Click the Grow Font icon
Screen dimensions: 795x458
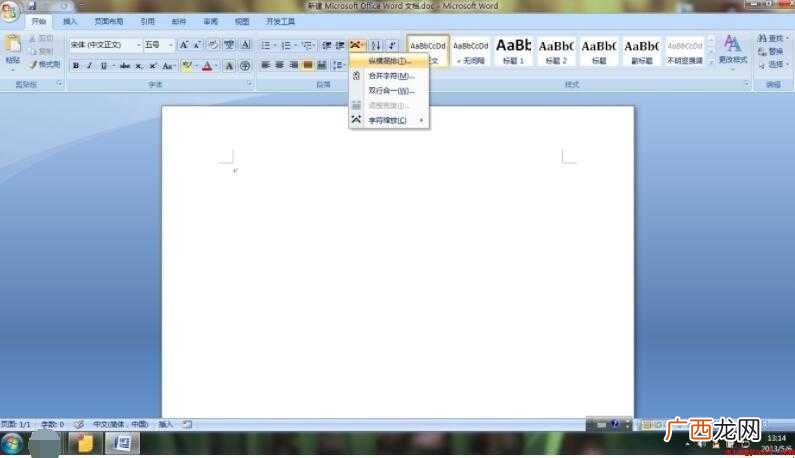[x=184, y=45]
